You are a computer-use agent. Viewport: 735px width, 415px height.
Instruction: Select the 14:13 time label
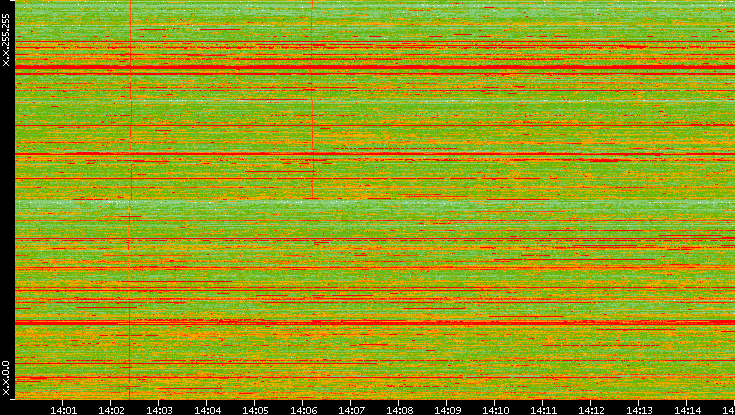click(x=639, y=411)
